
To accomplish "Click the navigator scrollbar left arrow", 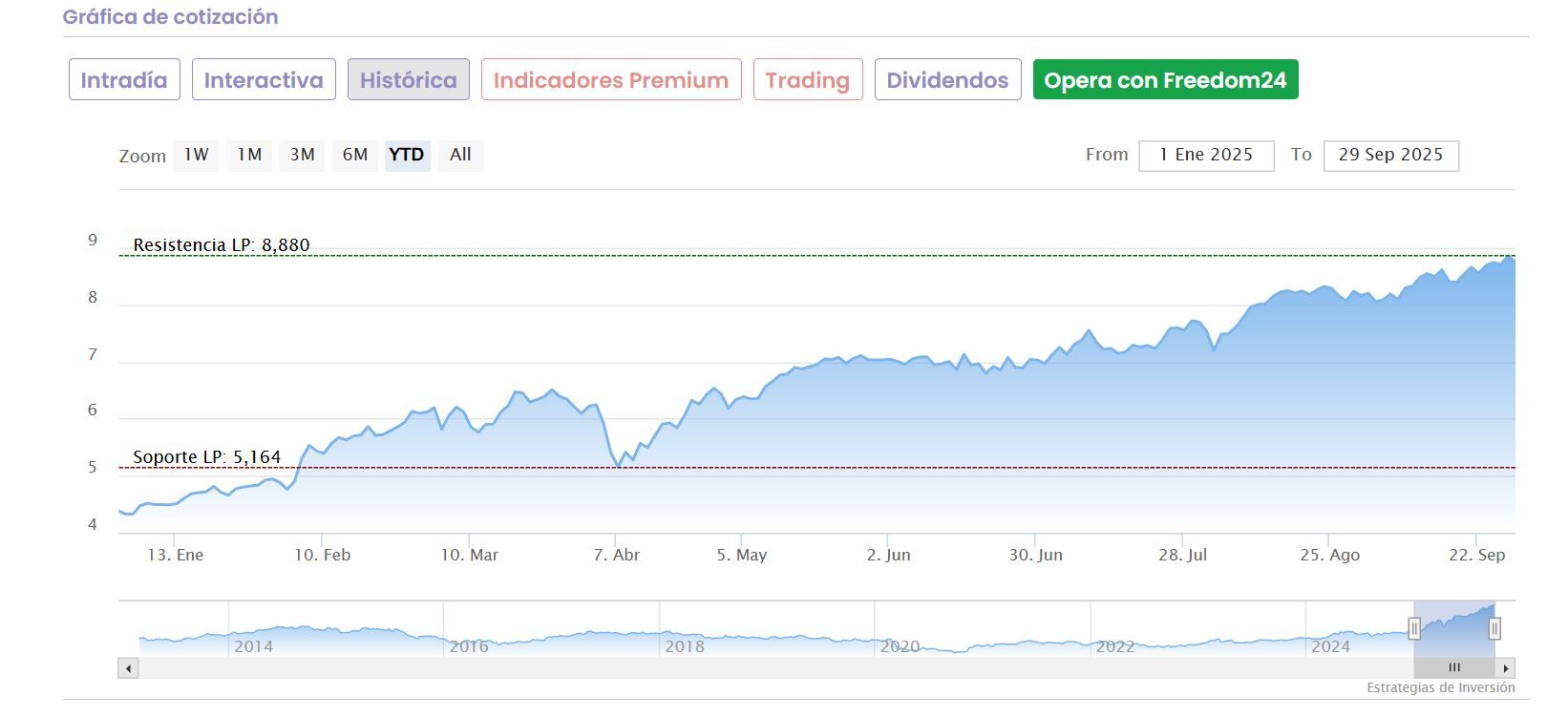I will 129,668.
